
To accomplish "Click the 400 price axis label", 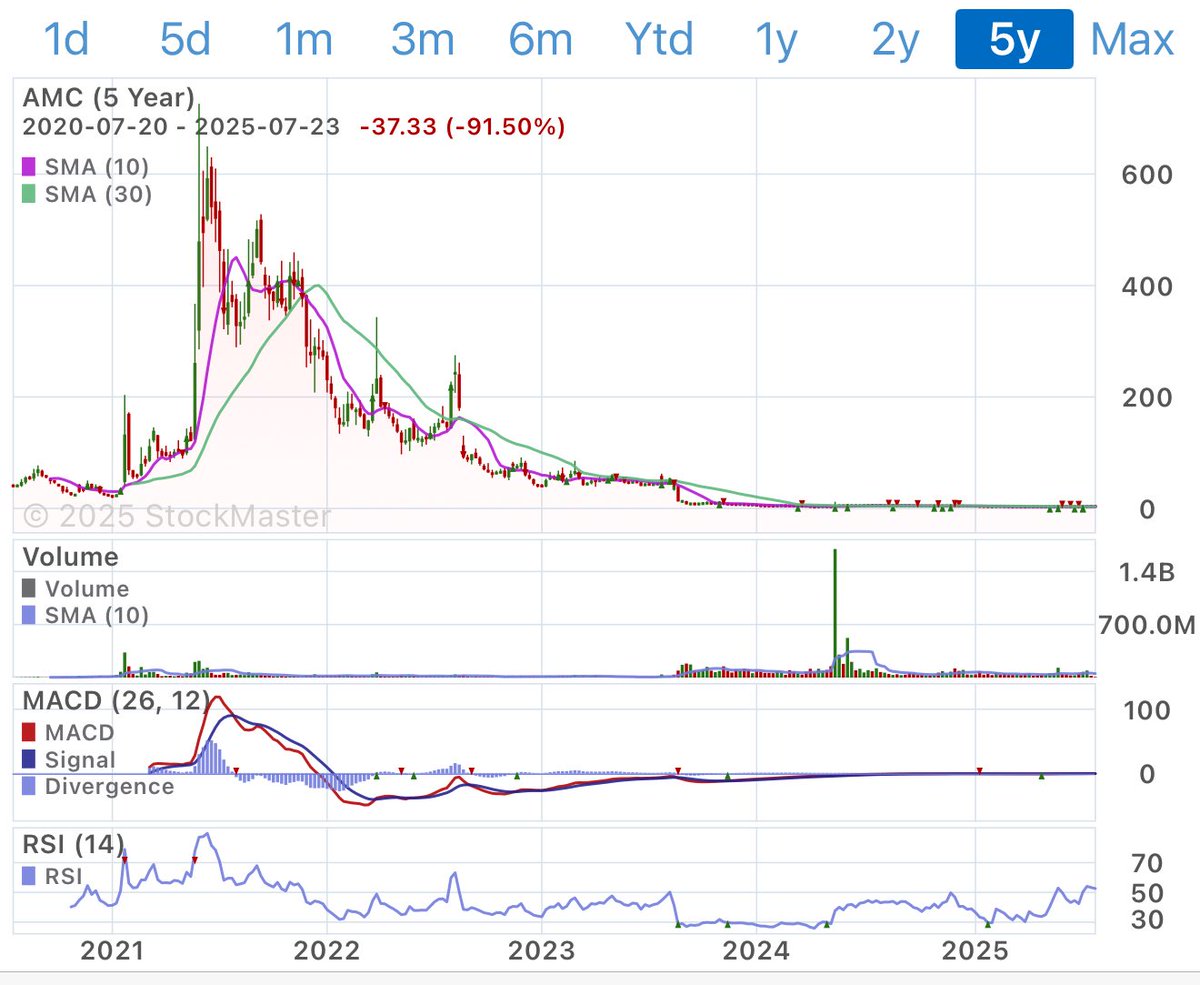I will 1144,286.
